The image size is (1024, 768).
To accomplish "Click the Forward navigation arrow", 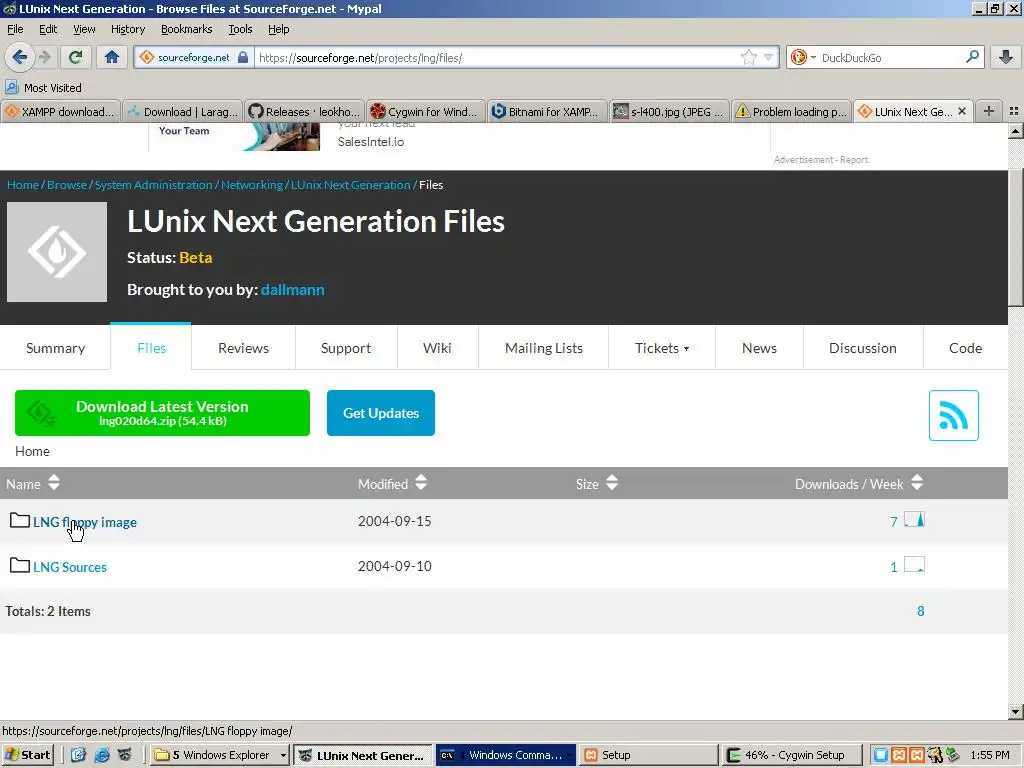I will (44, 57).
